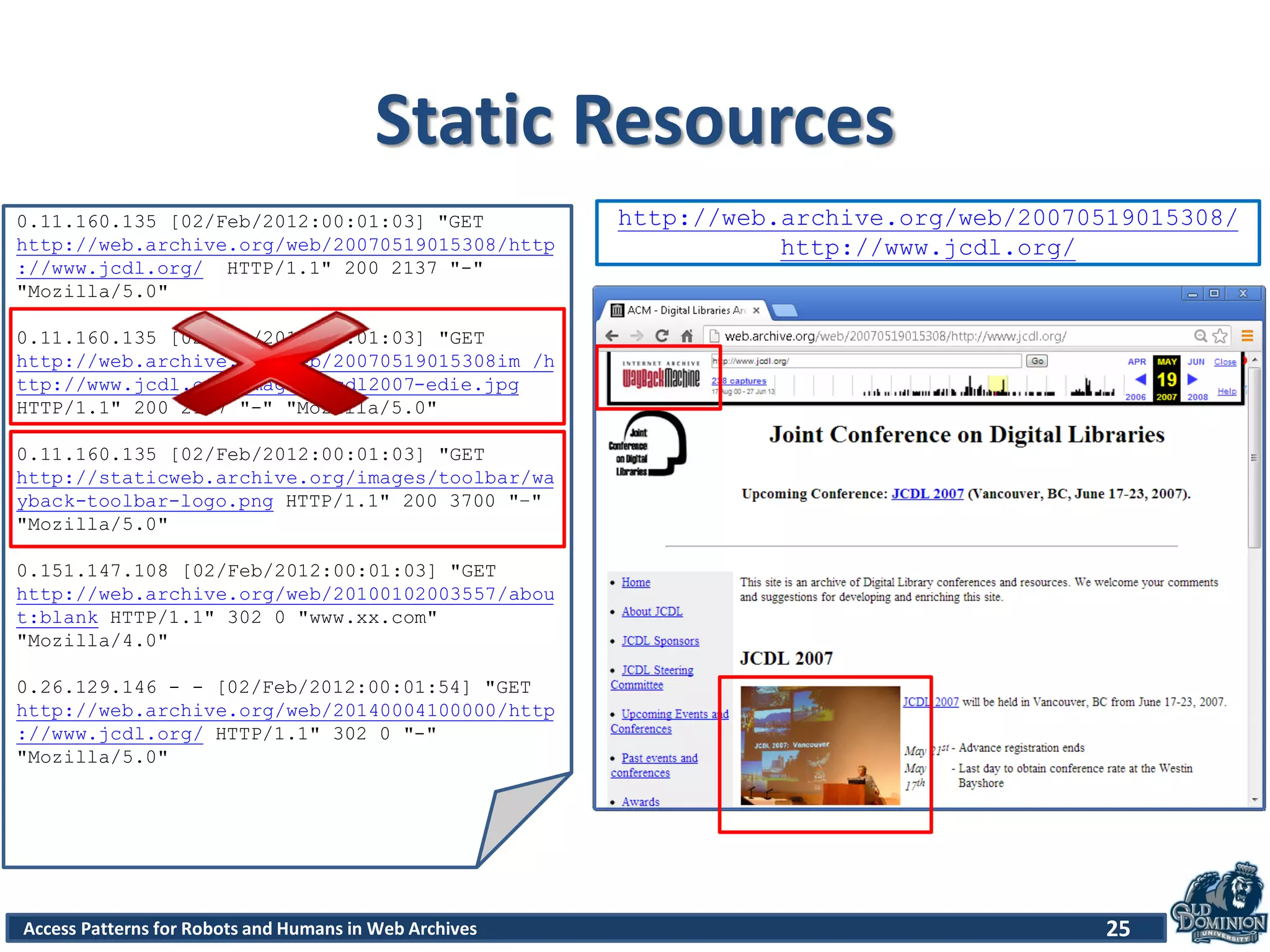Open a new browser tab
The width and height of the screenshot is (1270, 952).
click(784, 311)
